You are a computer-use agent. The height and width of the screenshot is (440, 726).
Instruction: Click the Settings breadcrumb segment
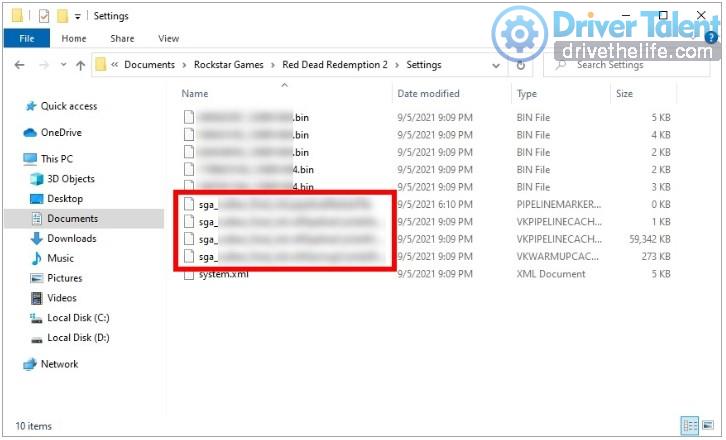(x=424, y=65)
